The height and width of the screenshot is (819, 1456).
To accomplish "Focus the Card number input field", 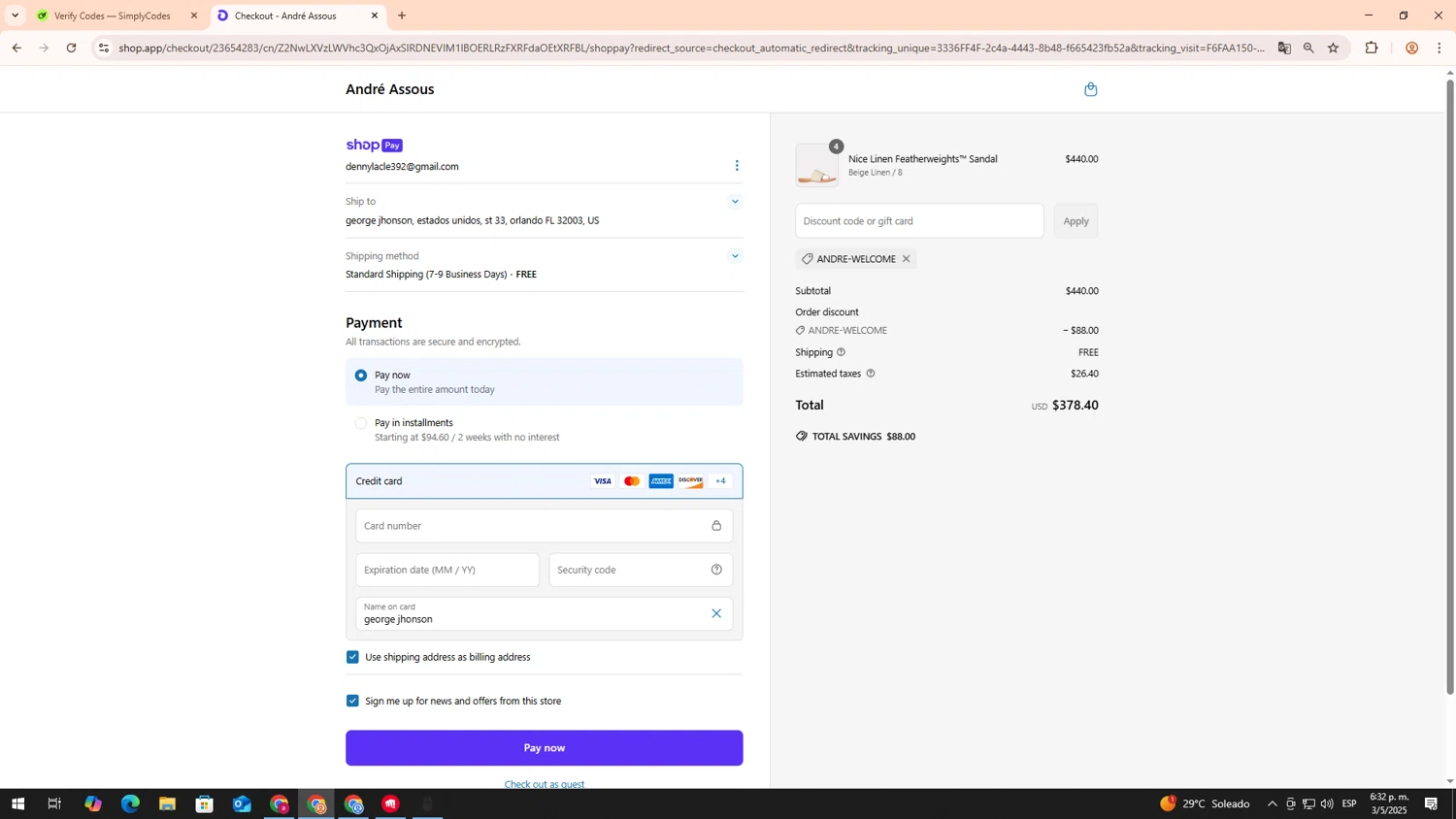I will (x=545, y=526).
